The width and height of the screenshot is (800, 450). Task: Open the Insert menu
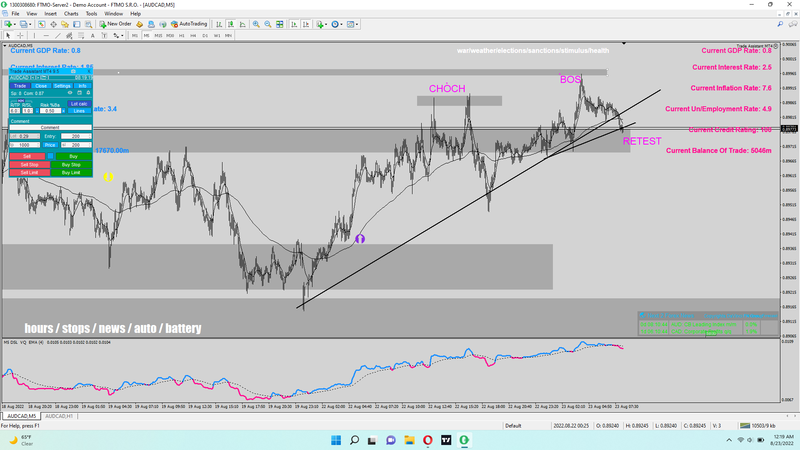click(51, 14)
